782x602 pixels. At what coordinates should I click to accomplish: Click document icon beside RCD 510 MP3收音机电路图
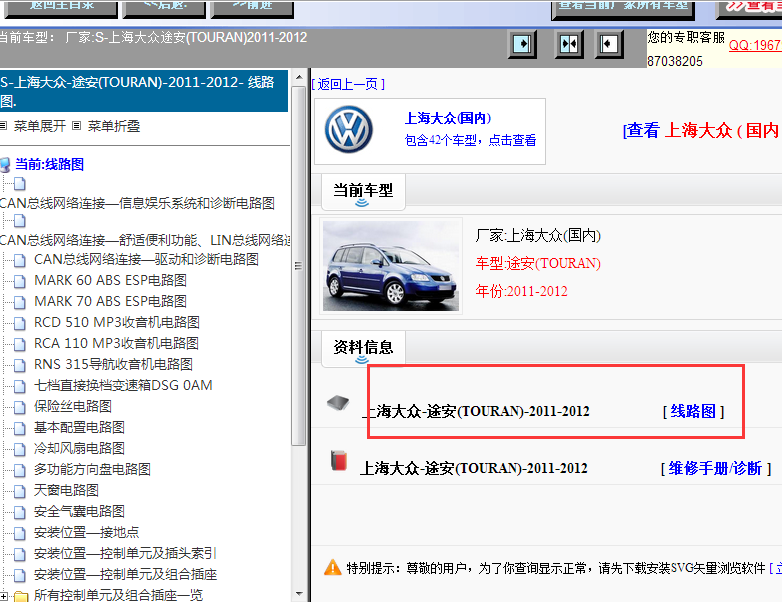19,323
